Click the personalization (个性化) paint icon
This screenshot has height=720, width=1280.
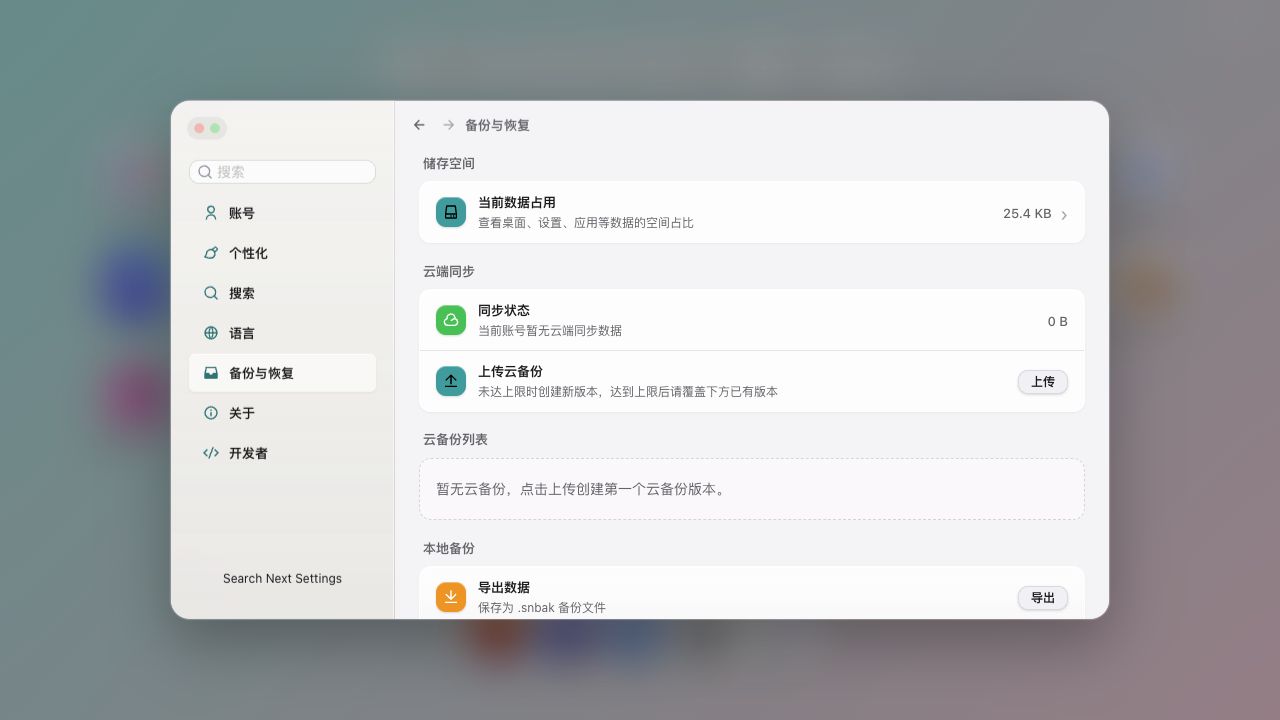coord(211,253)
